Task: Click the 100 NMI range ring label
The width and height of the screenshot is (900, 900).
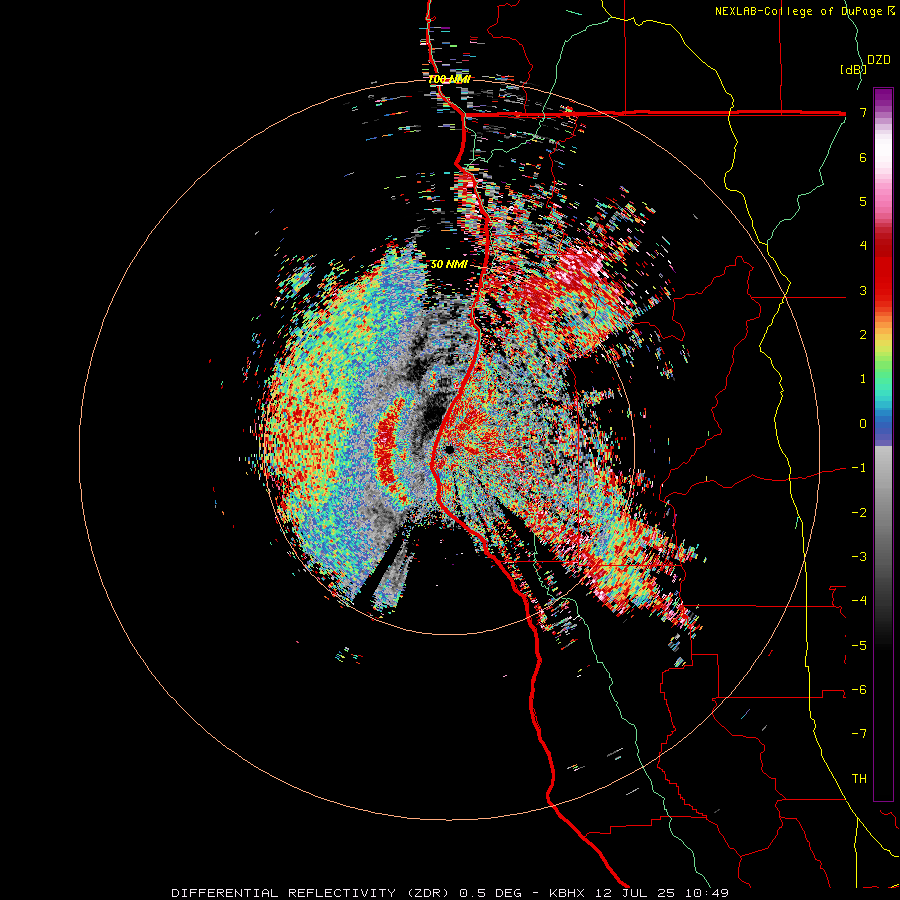Action: click(x=449, y=79)
